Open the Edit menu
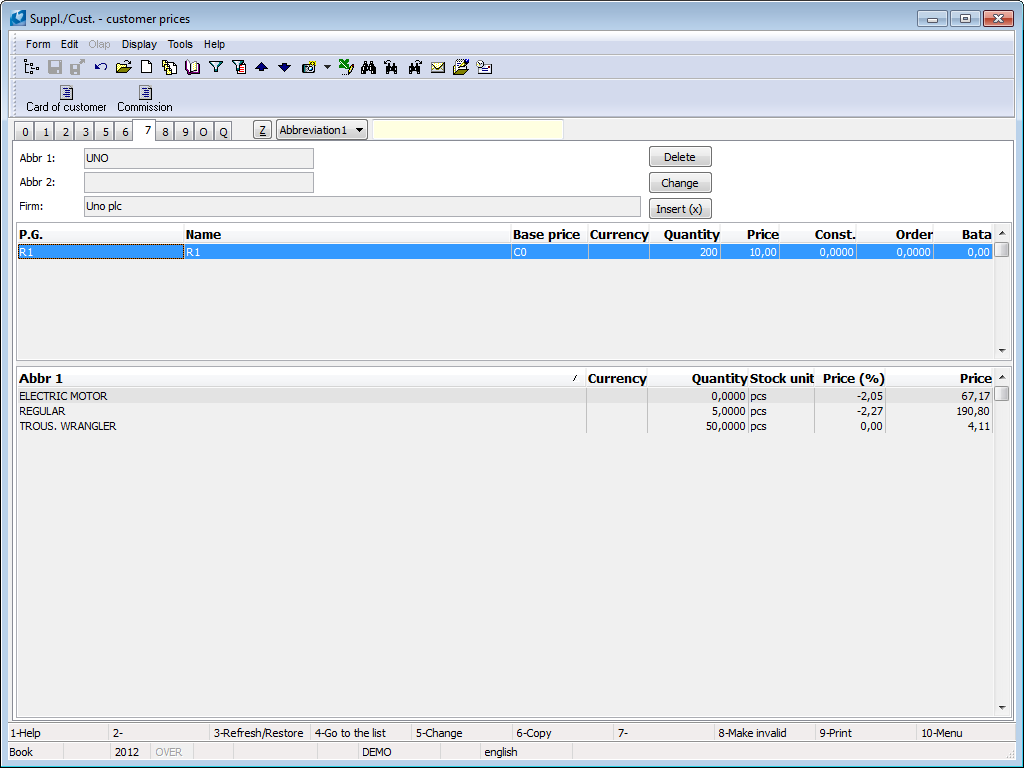Viewport: 1024px width, 768px height. (x=69, y=44)
